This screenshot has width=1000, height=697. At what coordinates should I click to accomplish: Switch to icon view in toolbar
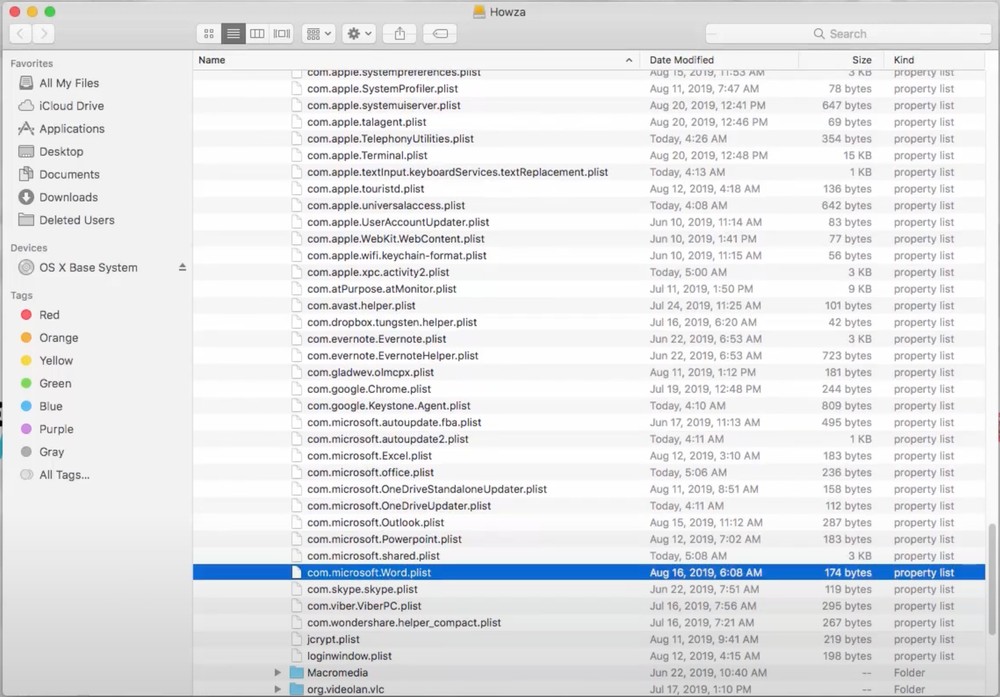coord(209,34)
